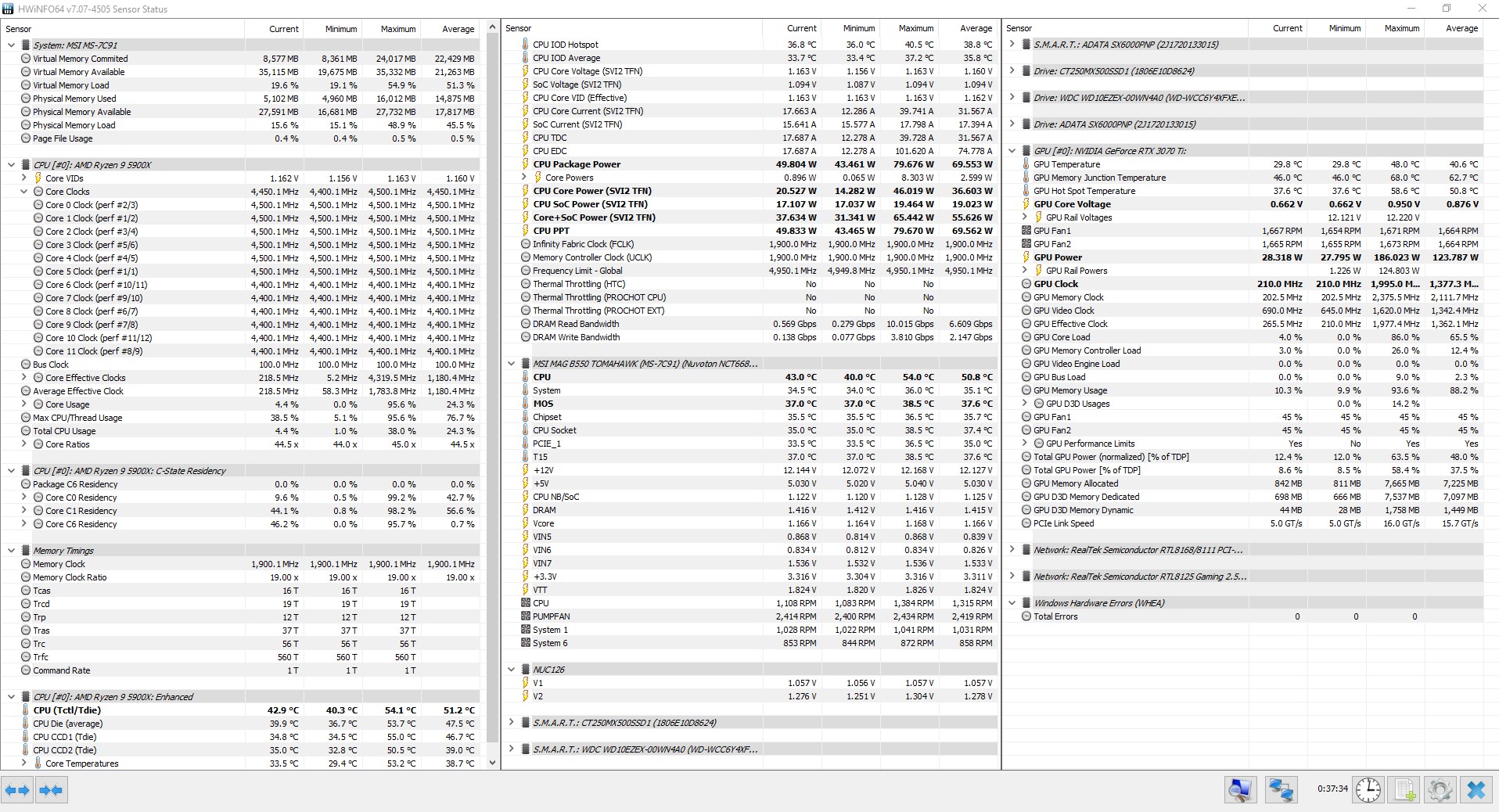Expand GPU D3D Usages

pyautogui.click(x=1024, y=404)
